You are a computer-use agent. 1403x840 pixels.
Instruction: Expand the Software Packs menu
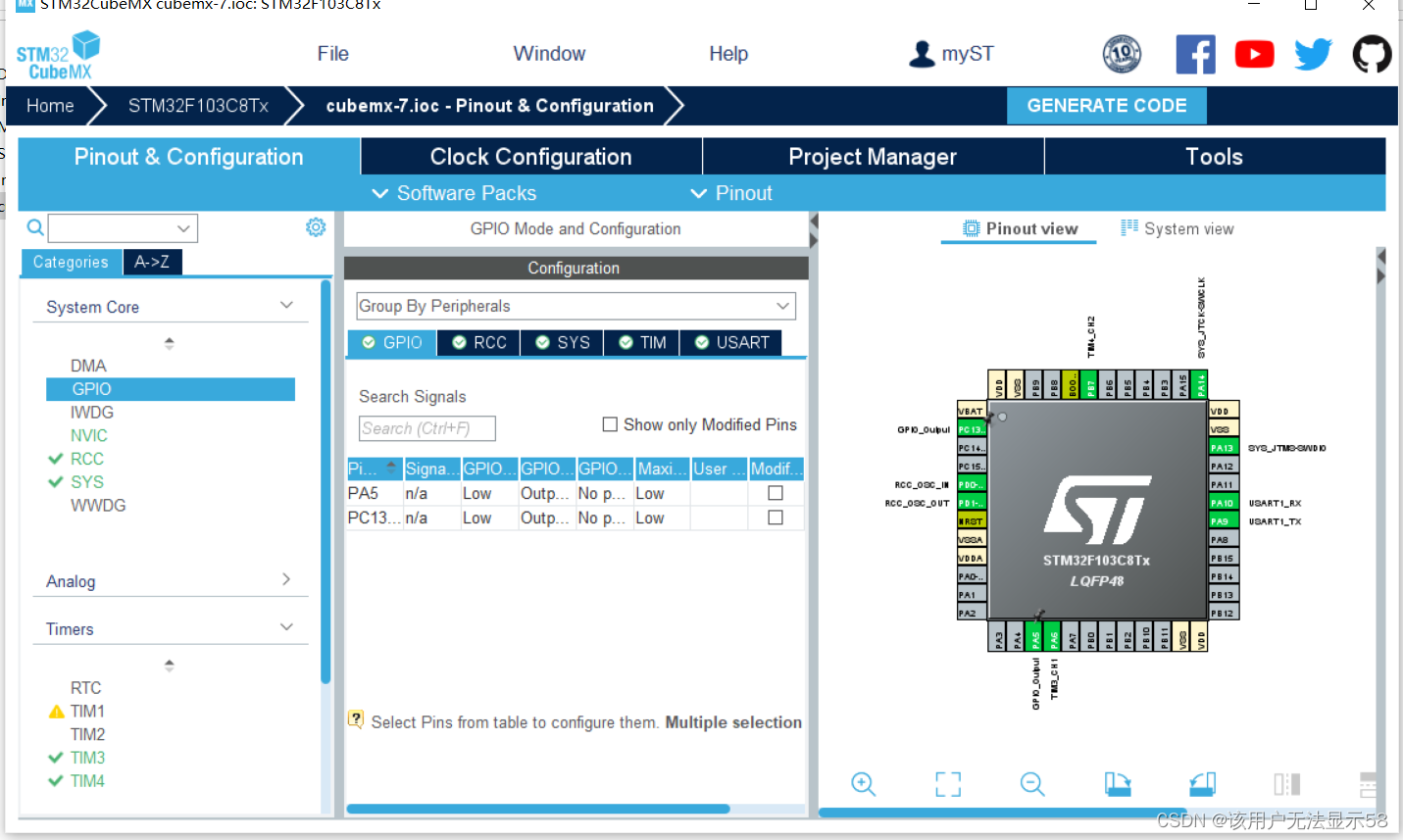(x=454, y=193)
